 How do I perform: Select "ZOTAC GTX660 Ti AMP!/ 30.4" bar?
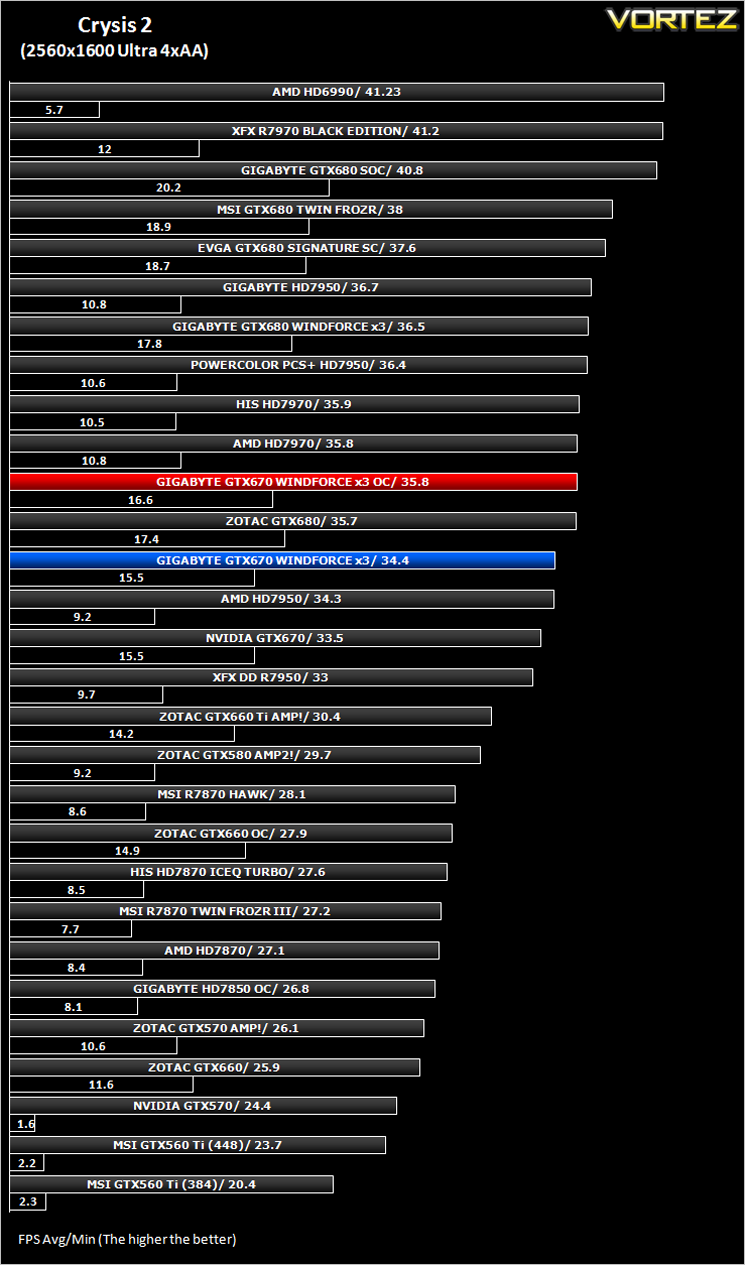pos(250,717)
